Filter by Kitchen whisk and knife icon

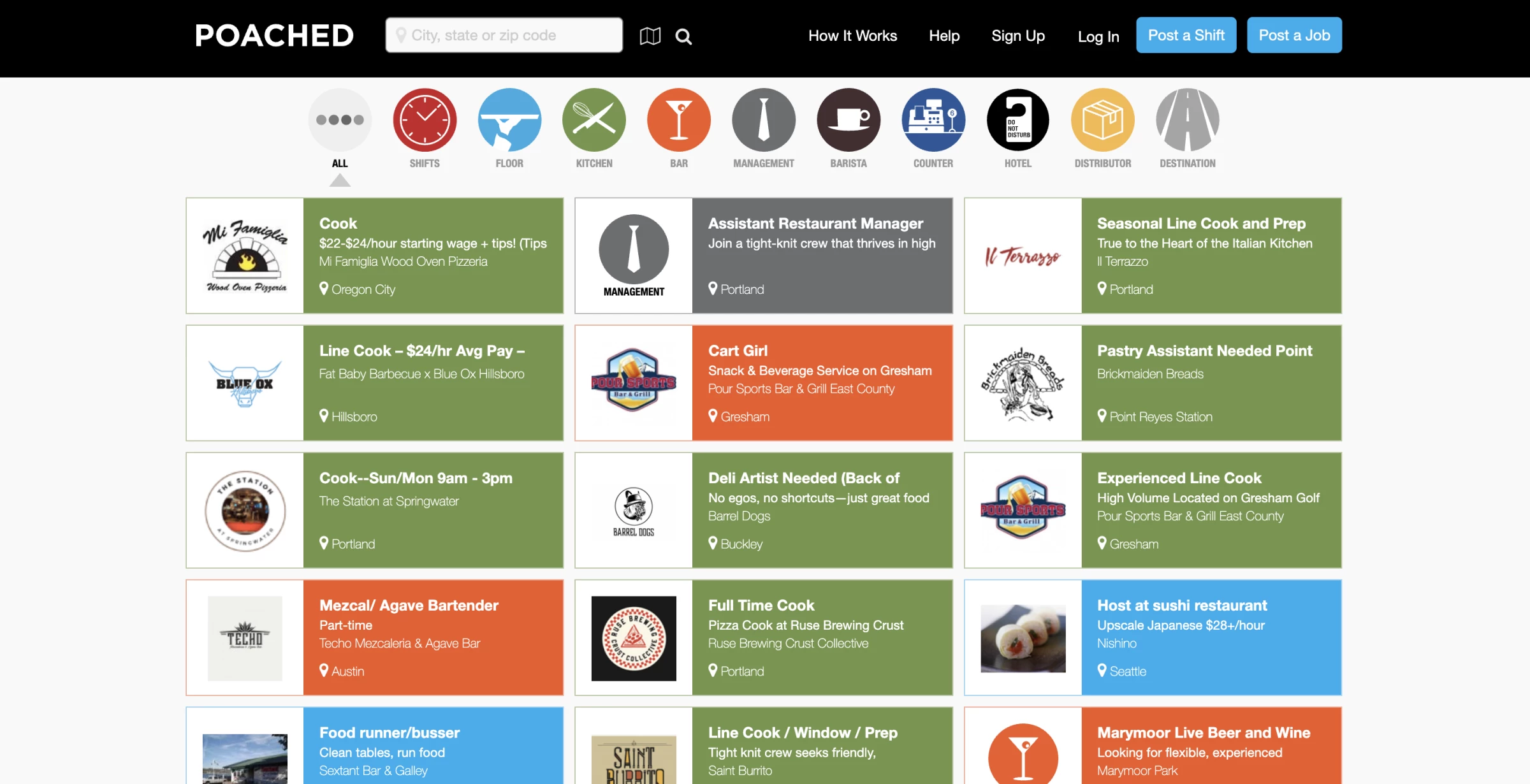(594, 120)
